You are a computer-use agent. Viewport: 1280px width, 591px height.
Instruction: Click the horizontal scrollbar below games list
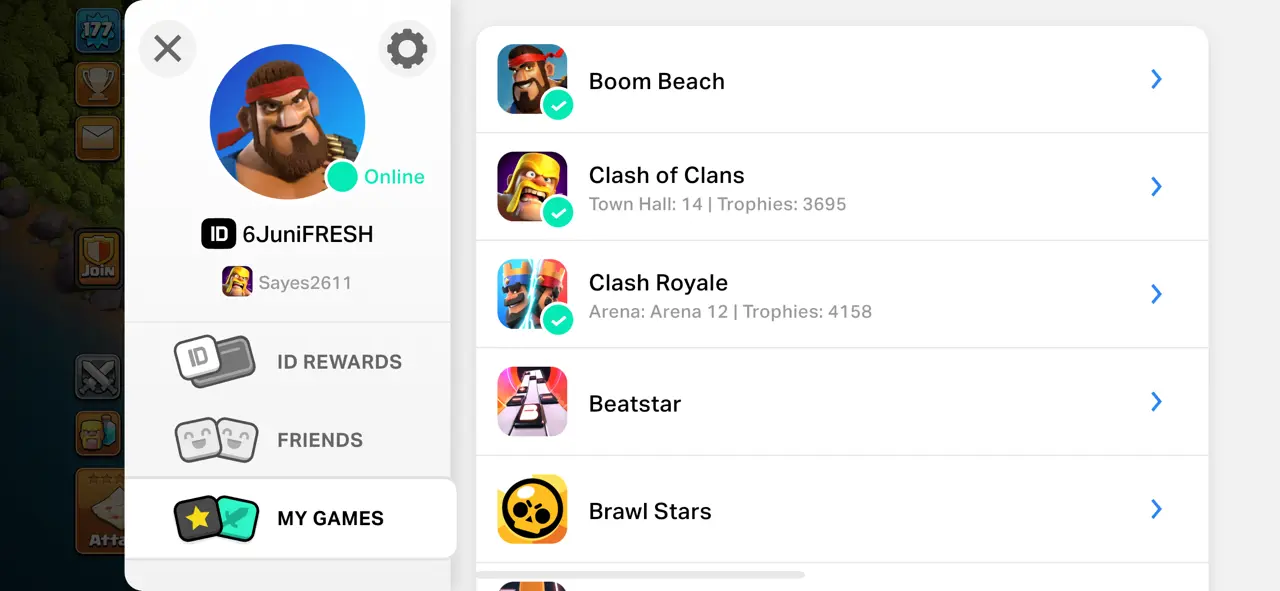tap(640, 575)
